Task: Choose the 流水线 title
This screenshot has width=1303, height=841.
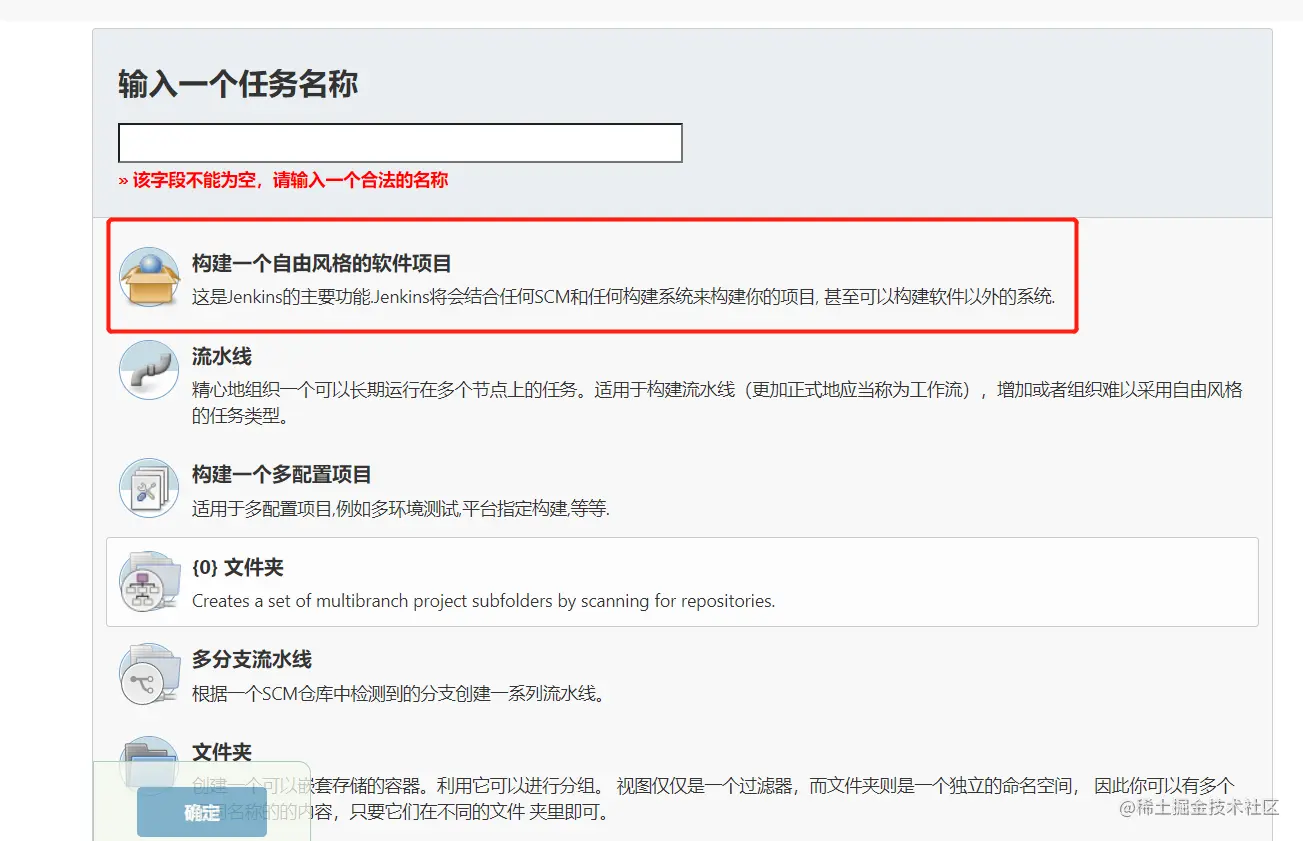Action: (222, 357)
